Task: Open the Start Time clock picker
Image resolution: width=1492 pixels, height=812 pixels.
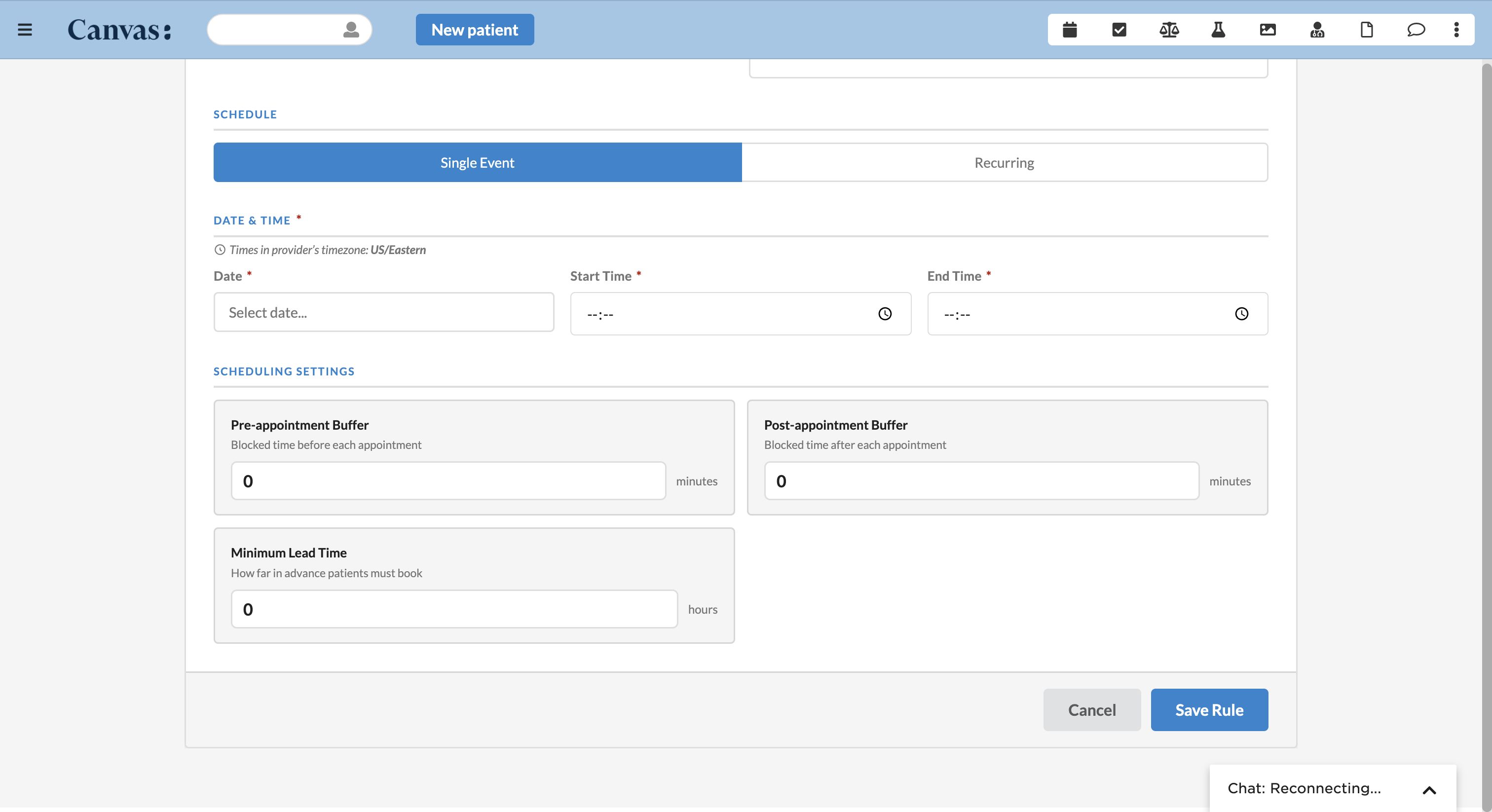Action: tap(885, 314)
